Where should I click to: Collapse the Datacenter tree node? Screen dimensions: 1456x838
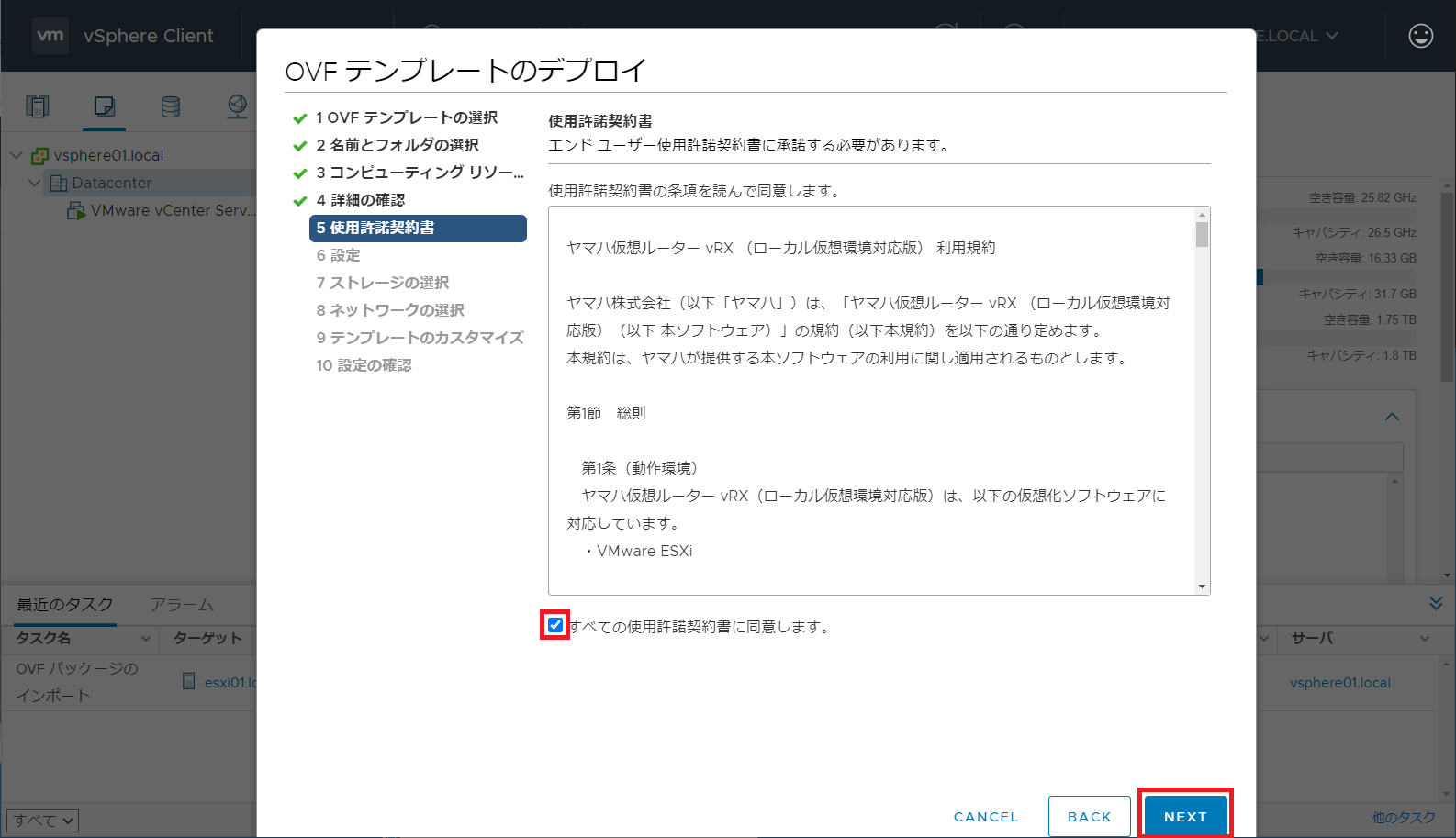tap(35, 183)
